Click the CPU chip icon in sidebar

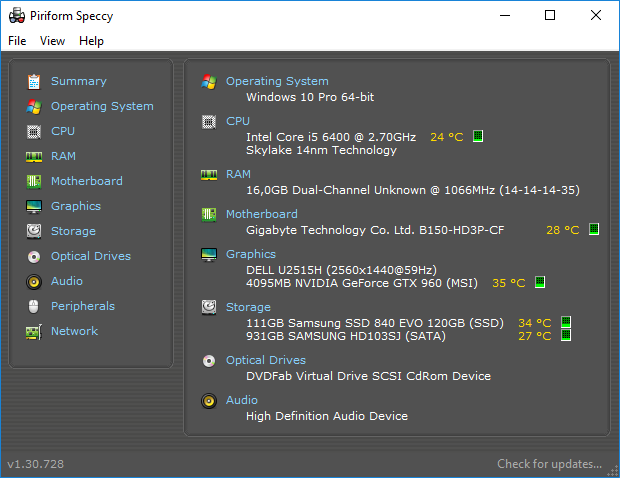click(x=34, y=131)
